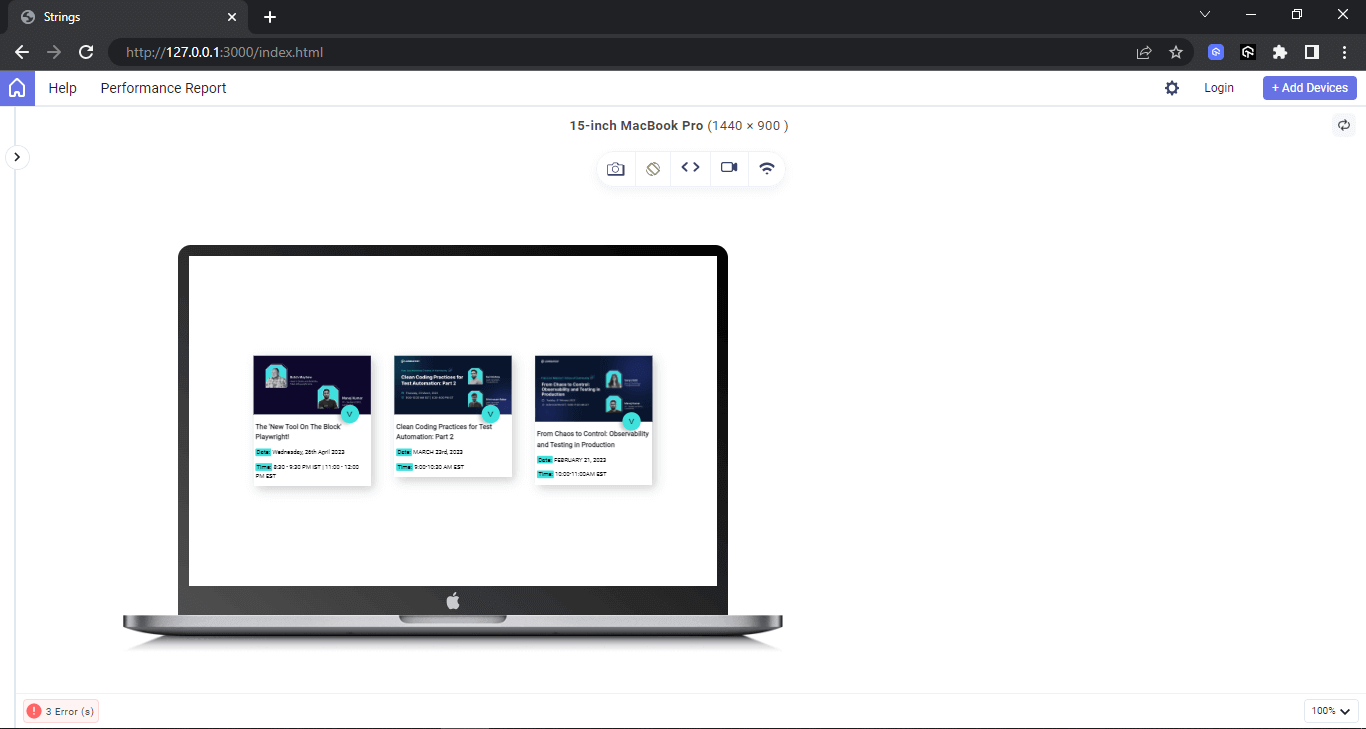Open the browser chevron dropdown menu
The height and width of the screenshot is (729, 1366).
click(x=1205, y=14)
